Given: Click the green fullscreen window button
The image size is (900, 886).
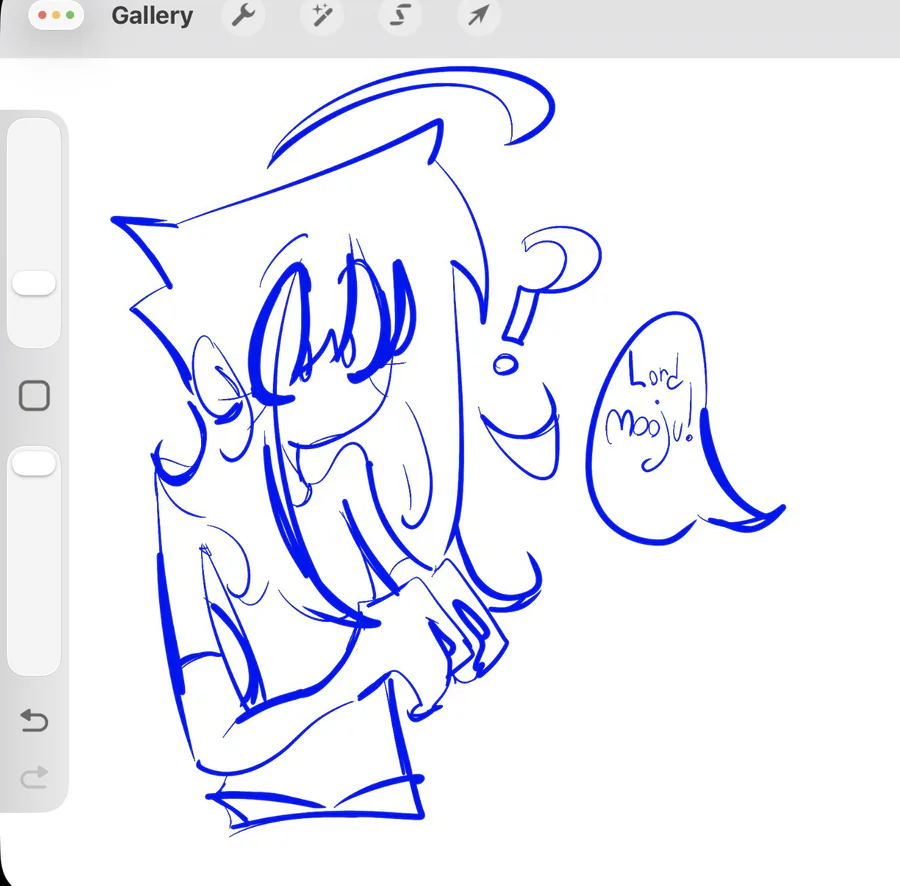Looking at the screenshot, I should [x=70, y=15].
